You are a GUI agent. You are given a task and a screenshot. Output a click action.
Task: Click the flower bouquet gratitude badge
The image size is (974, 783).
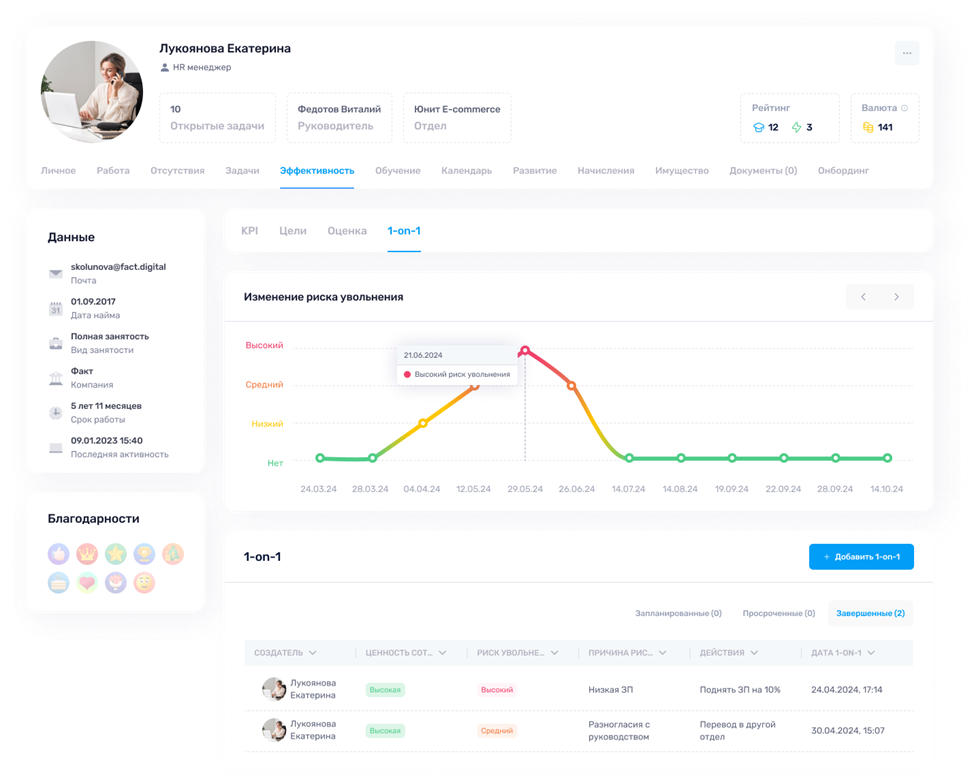point(116,582)
